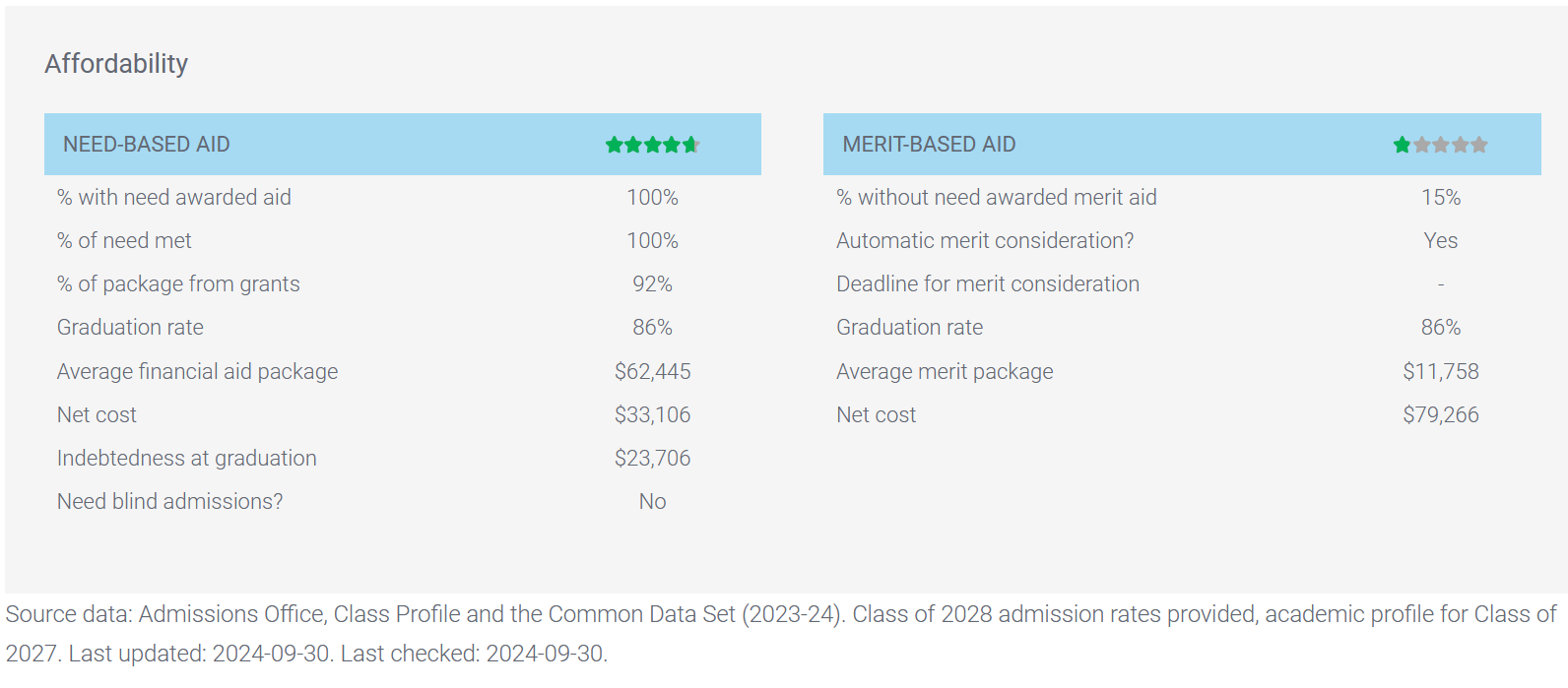Click the Average merit package amount $11,758
1568x688 pixels.
pos(1441,372)
